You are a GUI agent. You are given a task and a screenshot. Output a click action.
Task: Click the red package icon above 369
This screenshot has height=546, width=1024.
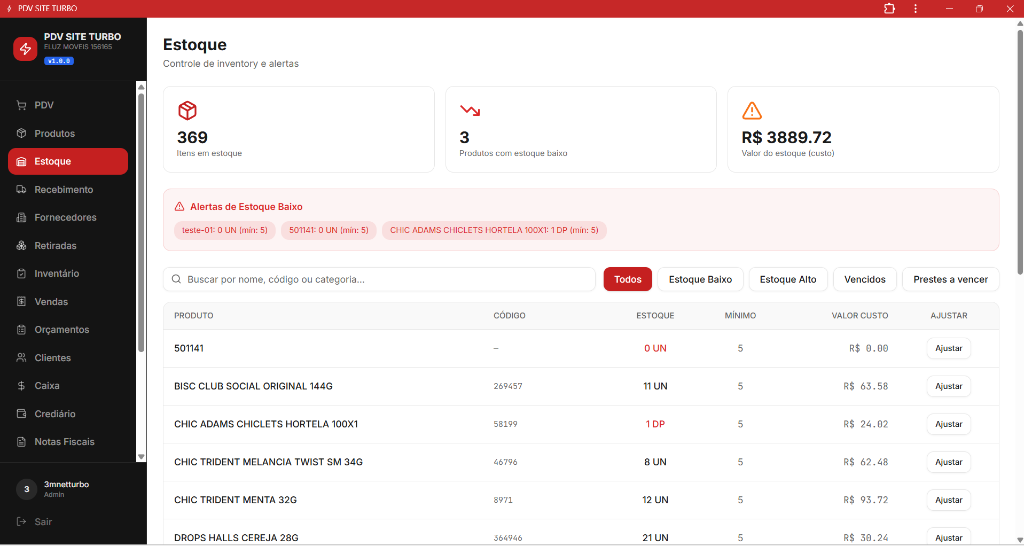click(187, 110)
